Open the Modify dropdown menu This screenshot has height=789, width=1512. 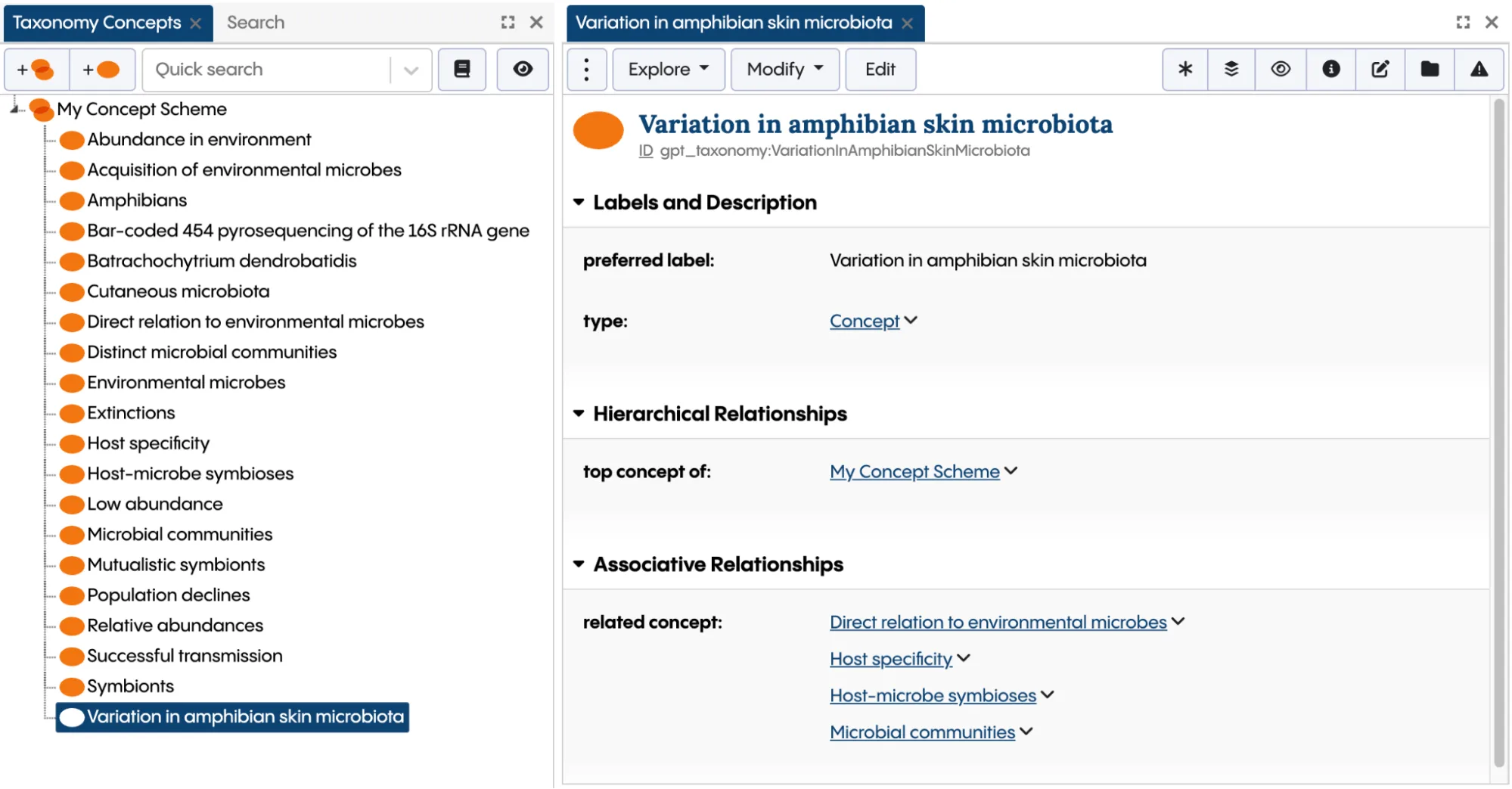click(x=785, y=70)
